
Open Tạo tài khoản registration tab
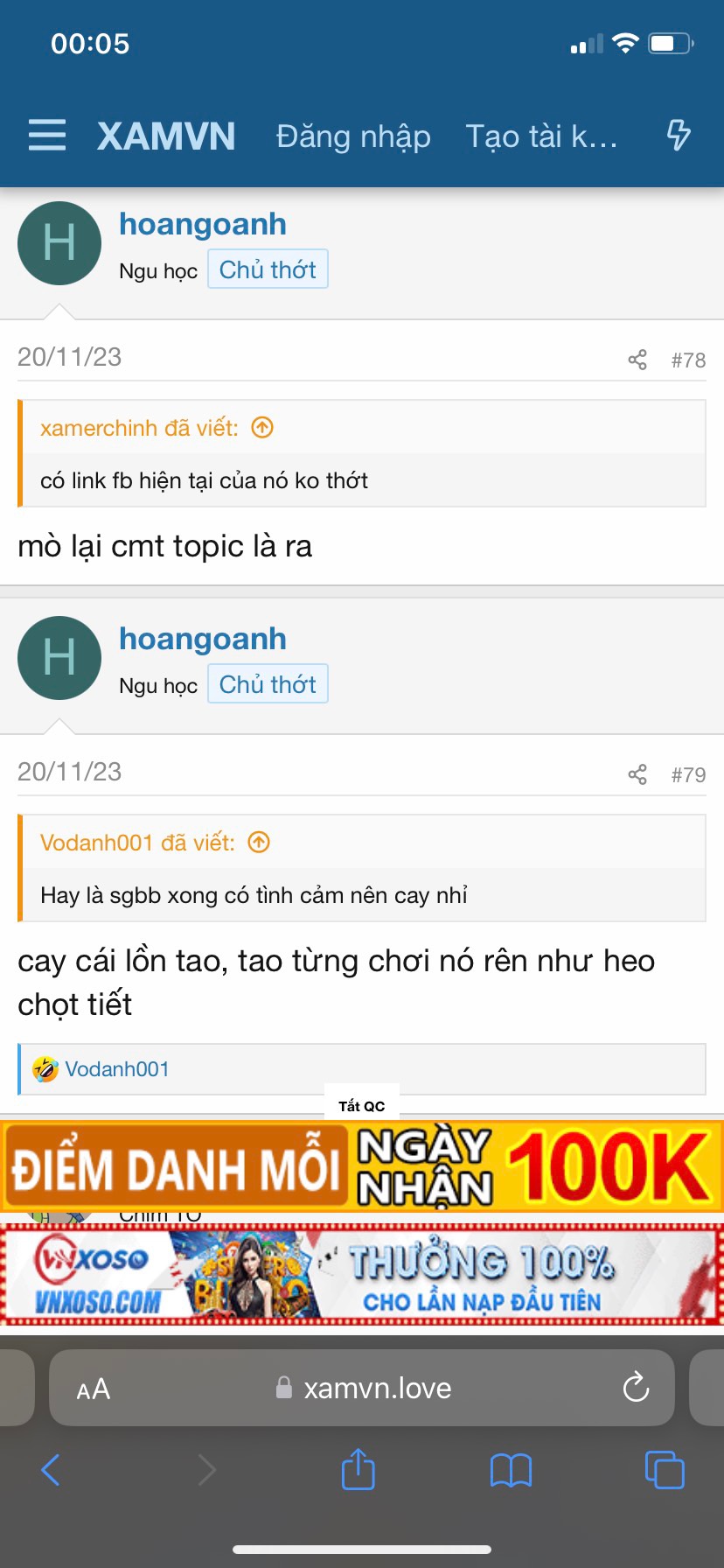(541, 136)
